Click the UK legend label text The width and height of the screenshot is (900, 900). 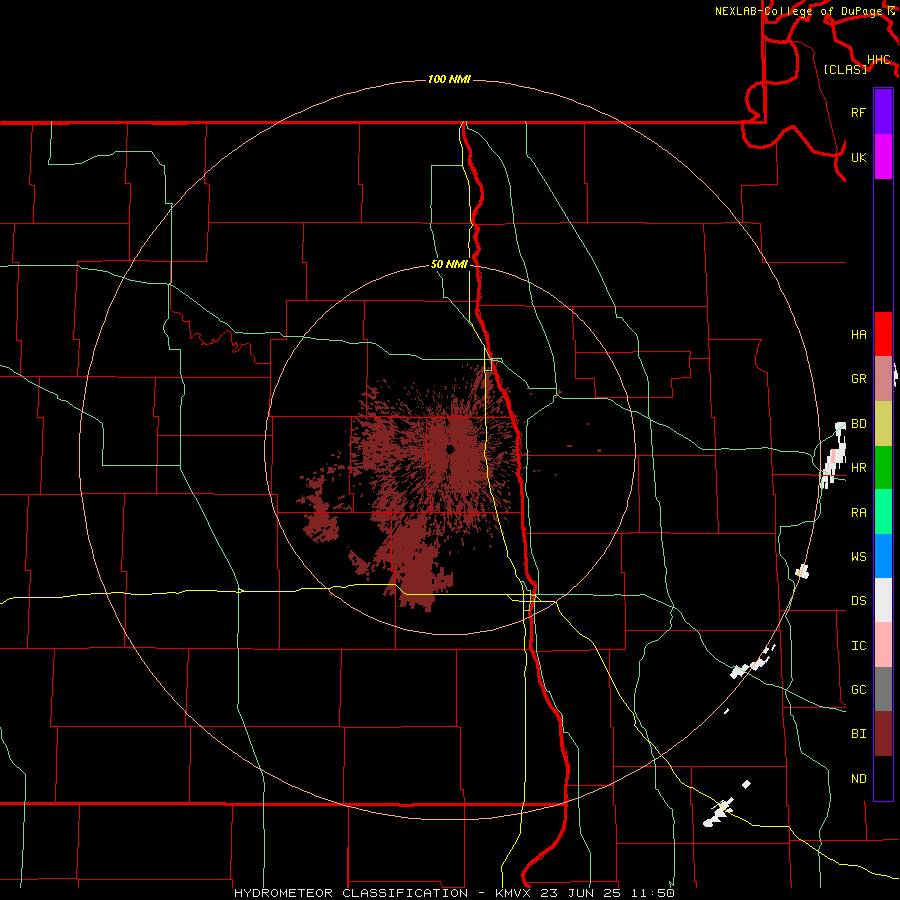(858, 157)
